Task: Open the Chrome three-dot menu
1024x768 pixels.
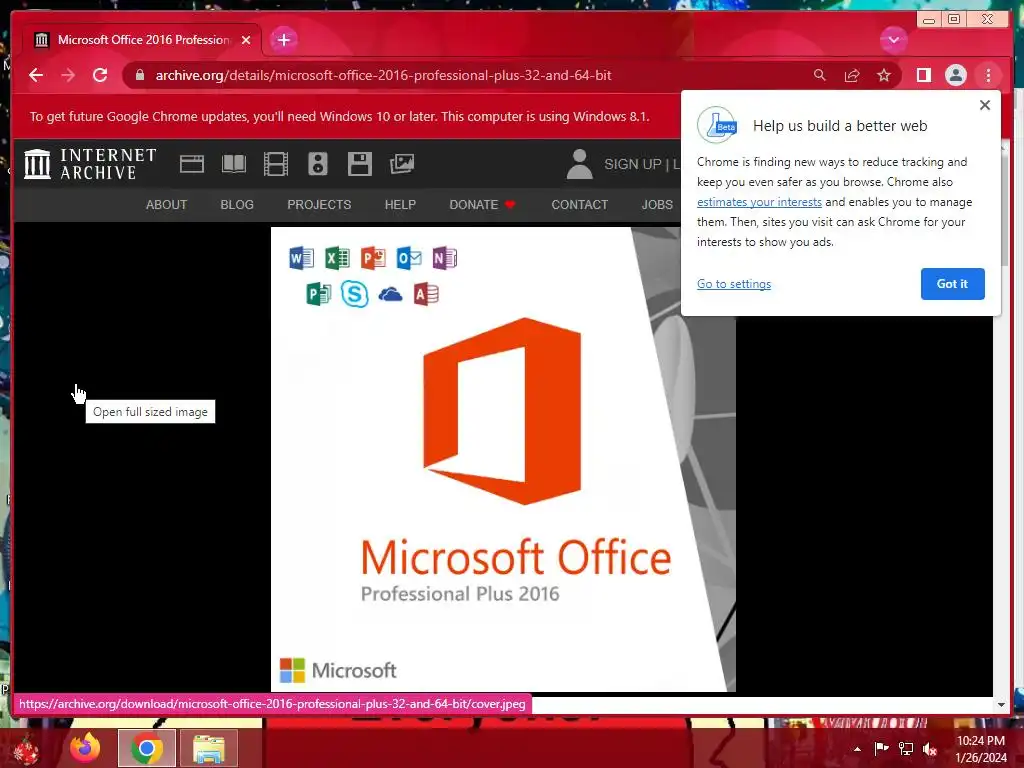Action: (x=988, y=75)
